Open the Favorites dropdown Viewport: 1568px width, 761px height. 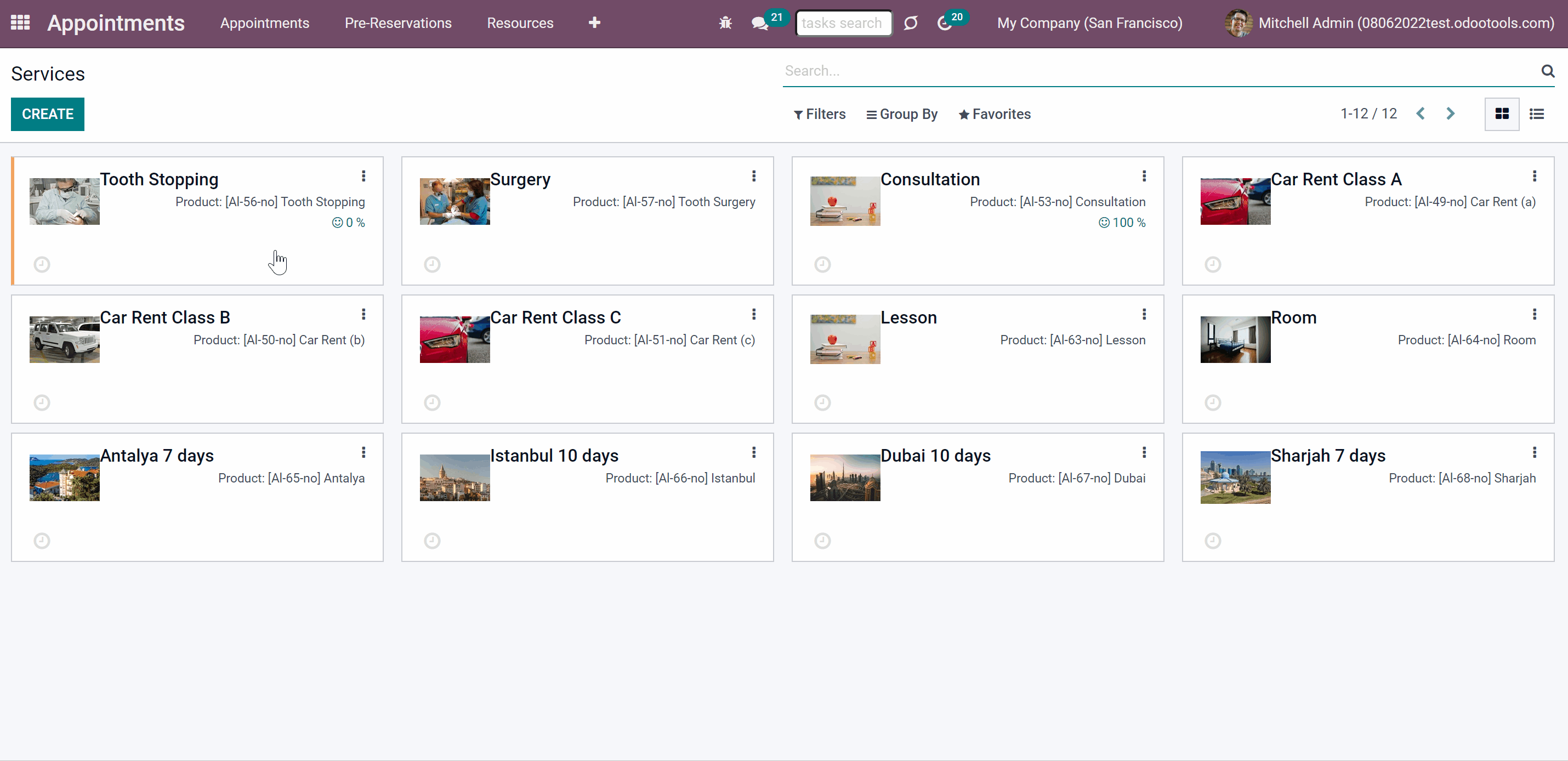click(x=995, y=114)
